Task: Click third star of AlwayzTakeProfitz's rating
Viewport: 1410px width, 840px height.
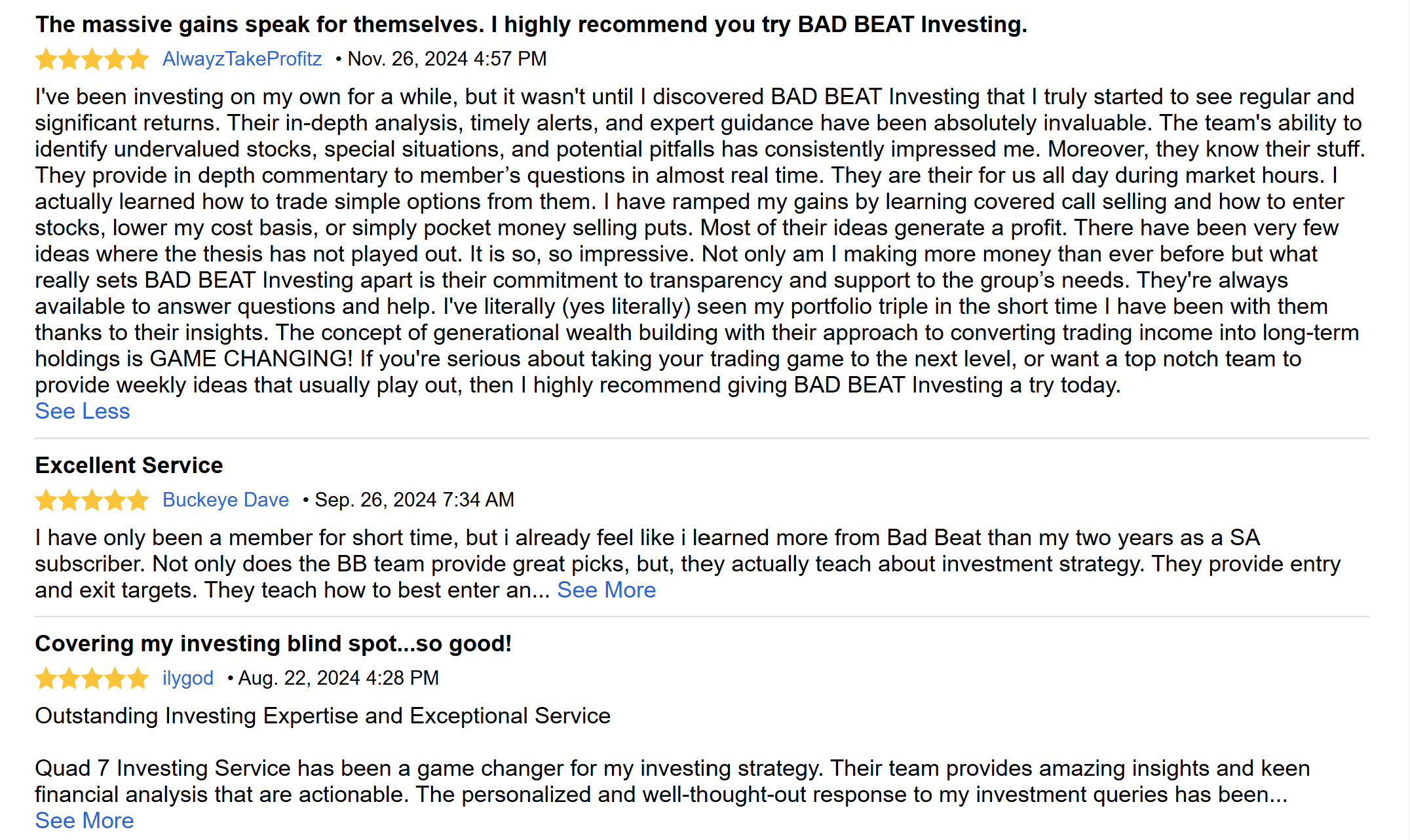Action: tap(92, 60)
